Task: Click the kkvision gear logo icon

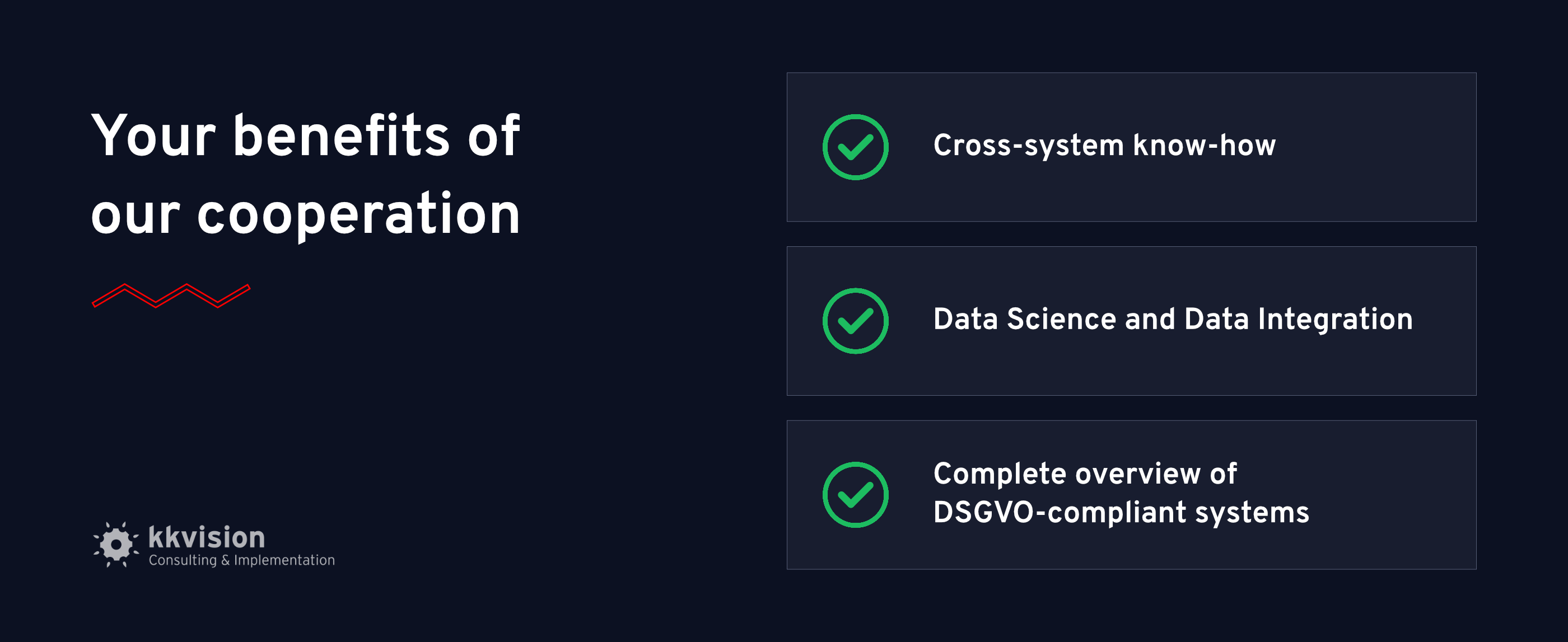Action: click(116, 544)
